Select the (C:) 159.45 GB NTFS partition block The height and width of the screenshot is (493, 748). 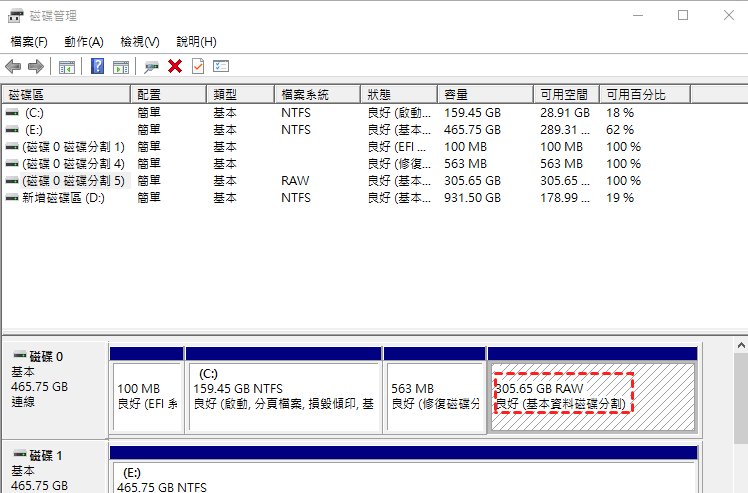tap(284, 396)
